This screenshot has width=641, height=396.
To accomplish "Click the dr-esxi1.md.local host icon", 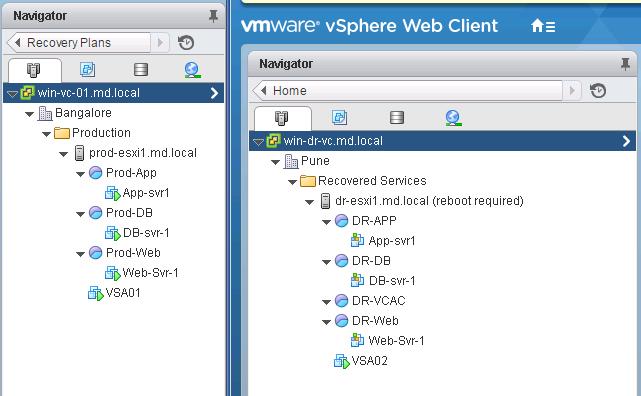I will 325,201.
